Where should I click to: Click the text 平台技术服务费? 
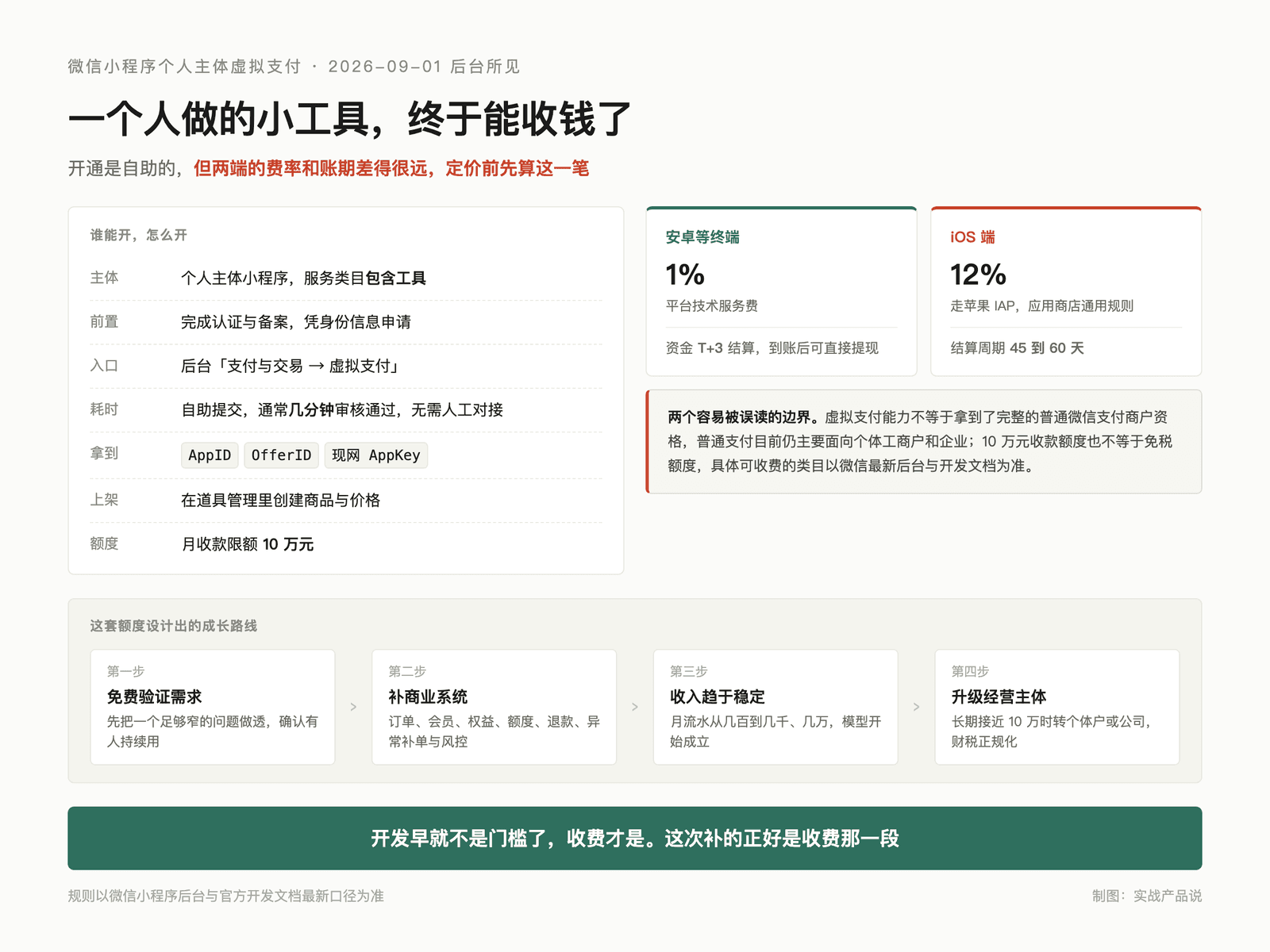(712, 306)
